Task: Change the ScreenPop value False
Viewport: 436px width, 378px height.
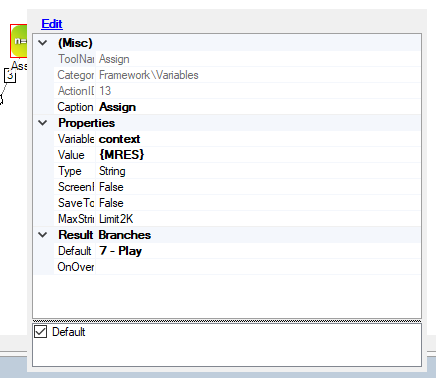Action: pyautogui.click(x=258, y=187)
